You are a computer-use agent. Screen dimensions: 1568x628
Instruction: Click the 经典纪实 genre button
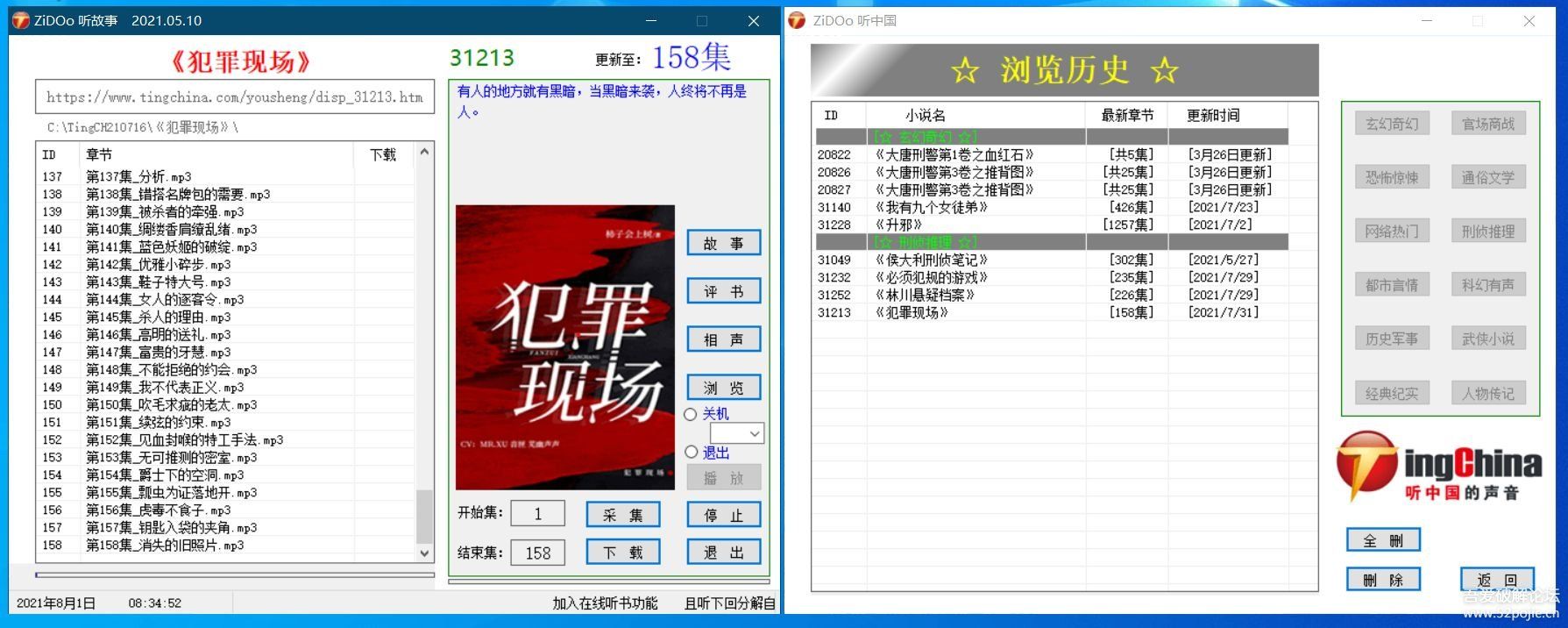tap(1392, 393)
